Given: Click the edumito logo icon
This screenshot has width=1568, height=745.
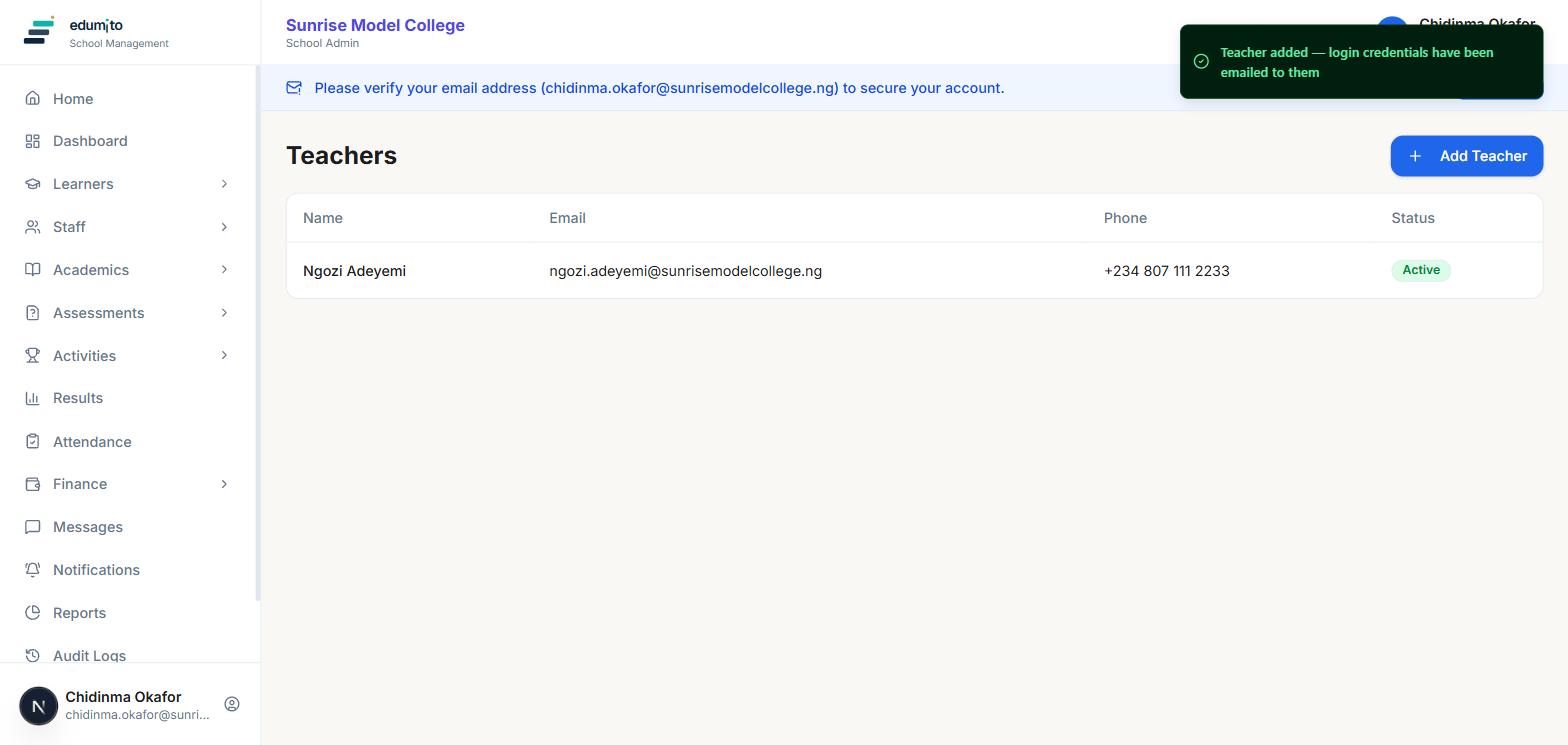Looking at the screenshot, I should pos(39,31).
